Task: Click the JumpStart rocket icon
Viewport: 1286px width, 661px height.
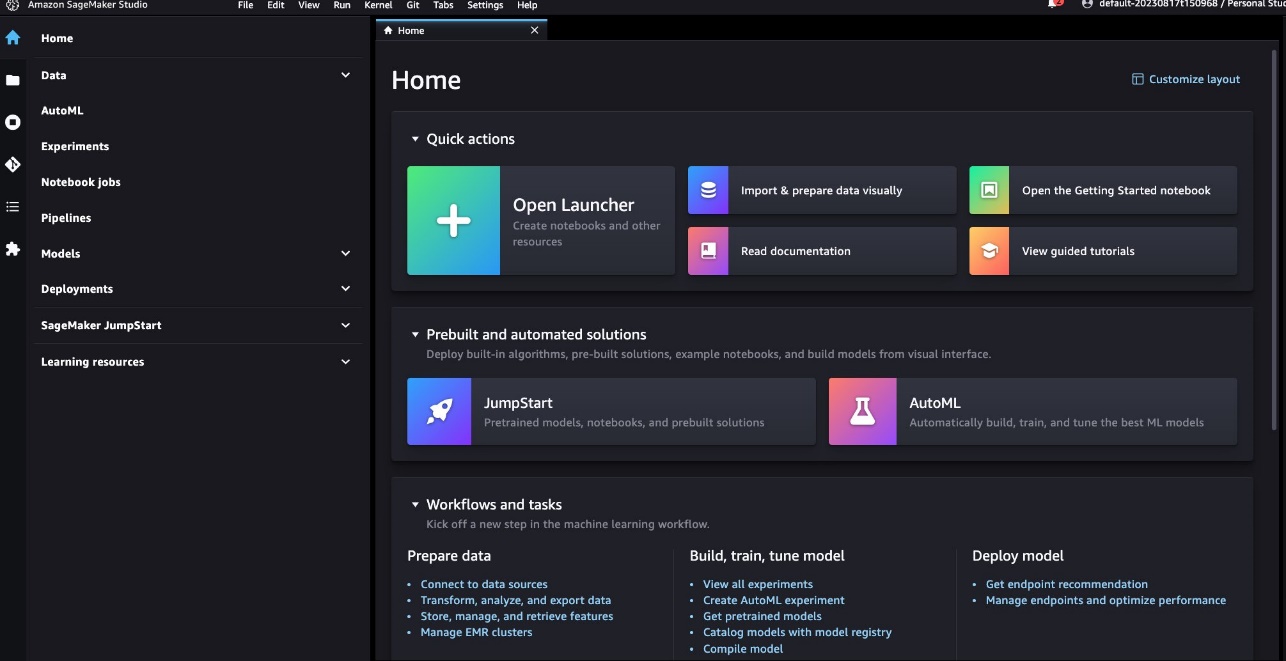Action: coord(439,411)
